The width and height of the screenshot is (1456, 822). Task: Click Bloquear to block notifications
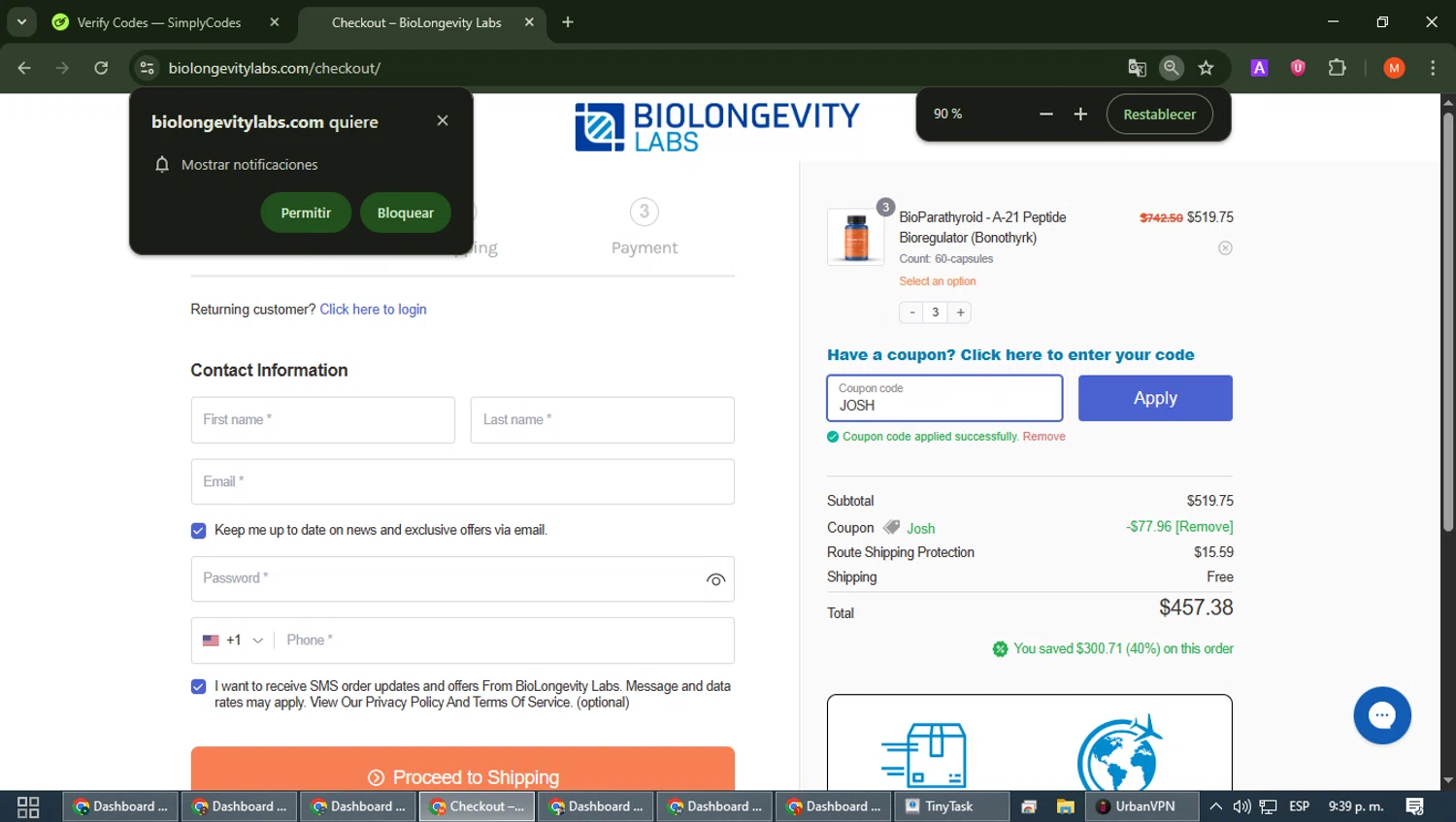pyautogui.click(x=406, y=213)
